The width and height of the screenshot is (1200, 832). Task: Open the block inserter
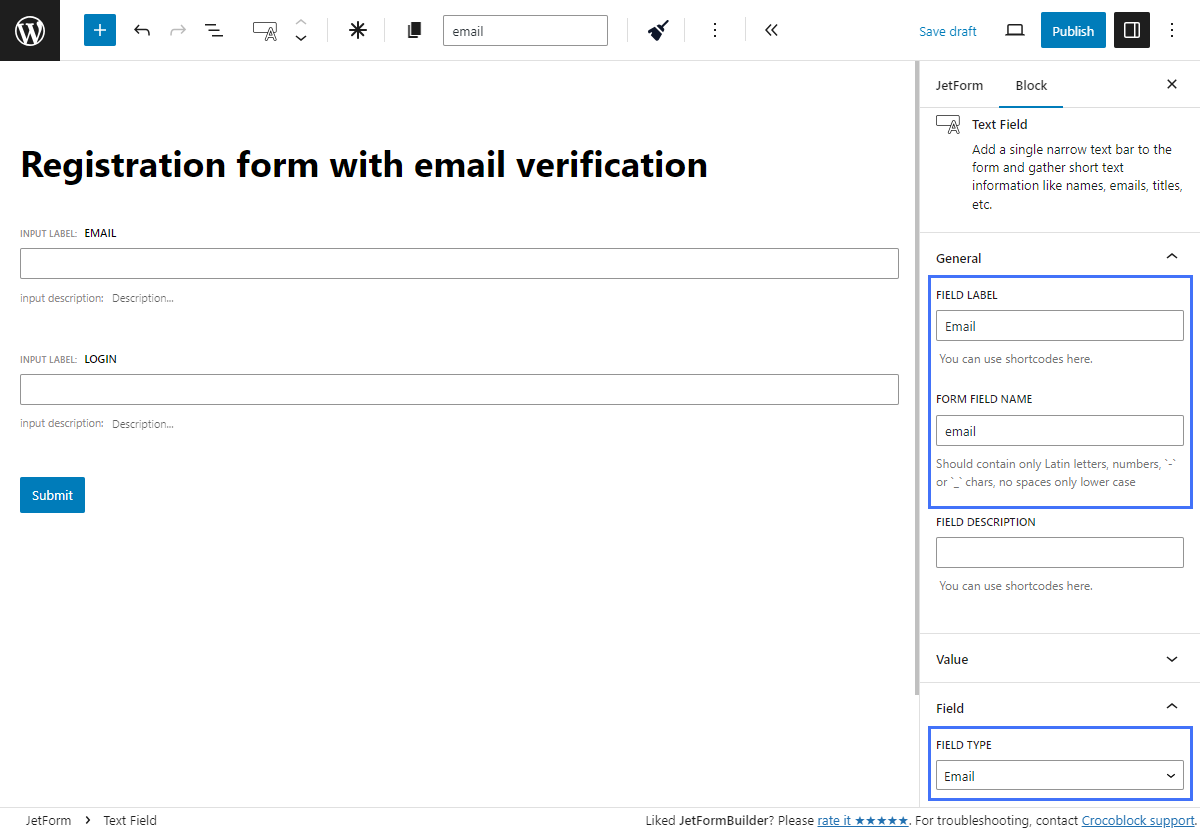[99, 30]
